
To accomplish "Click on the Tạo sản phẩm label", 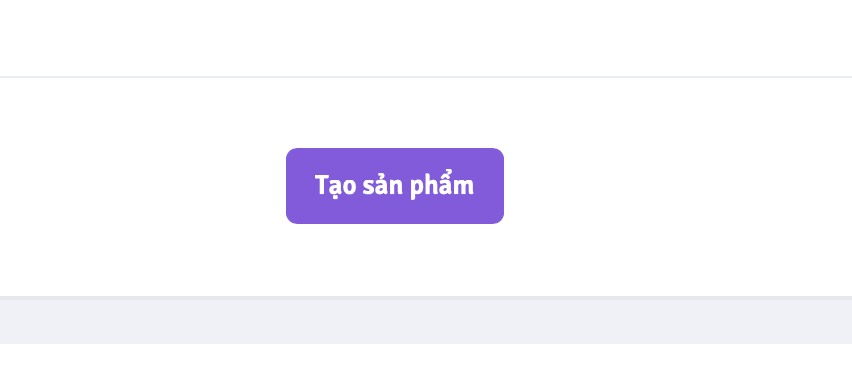I will [x=394, y=186].
